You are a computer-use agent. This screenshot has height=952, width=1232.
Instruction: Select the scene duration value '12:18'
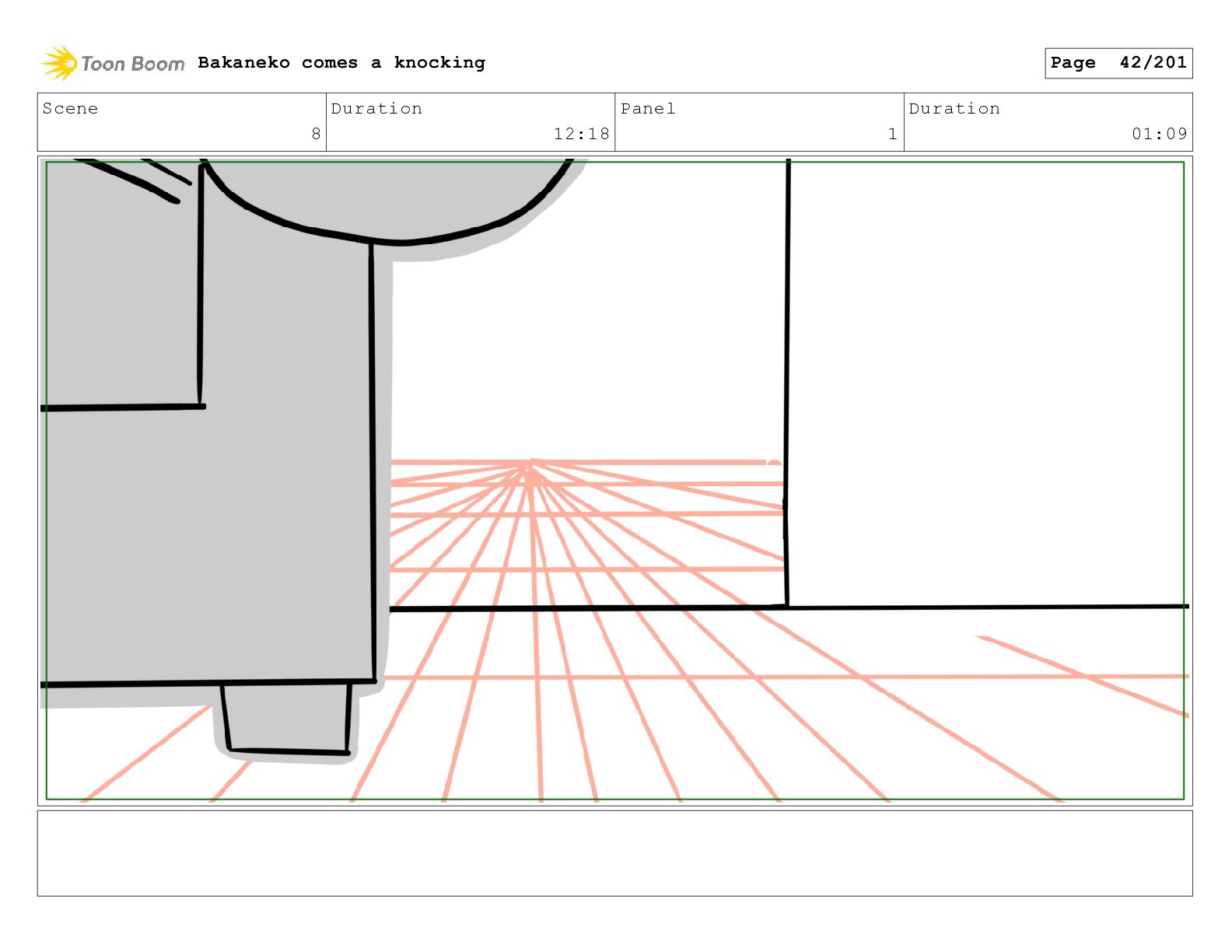pyautogui.click(x=581, y=134)
